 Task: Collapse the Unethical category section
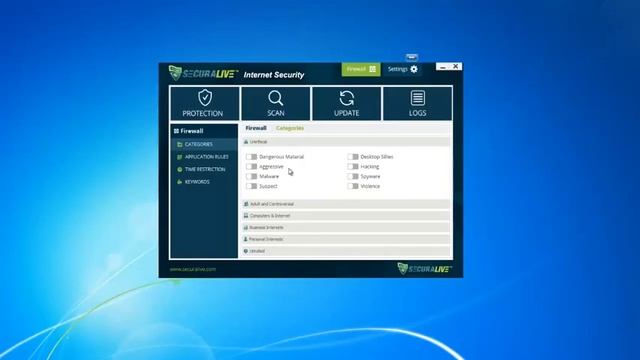click(x=346, y=142)
